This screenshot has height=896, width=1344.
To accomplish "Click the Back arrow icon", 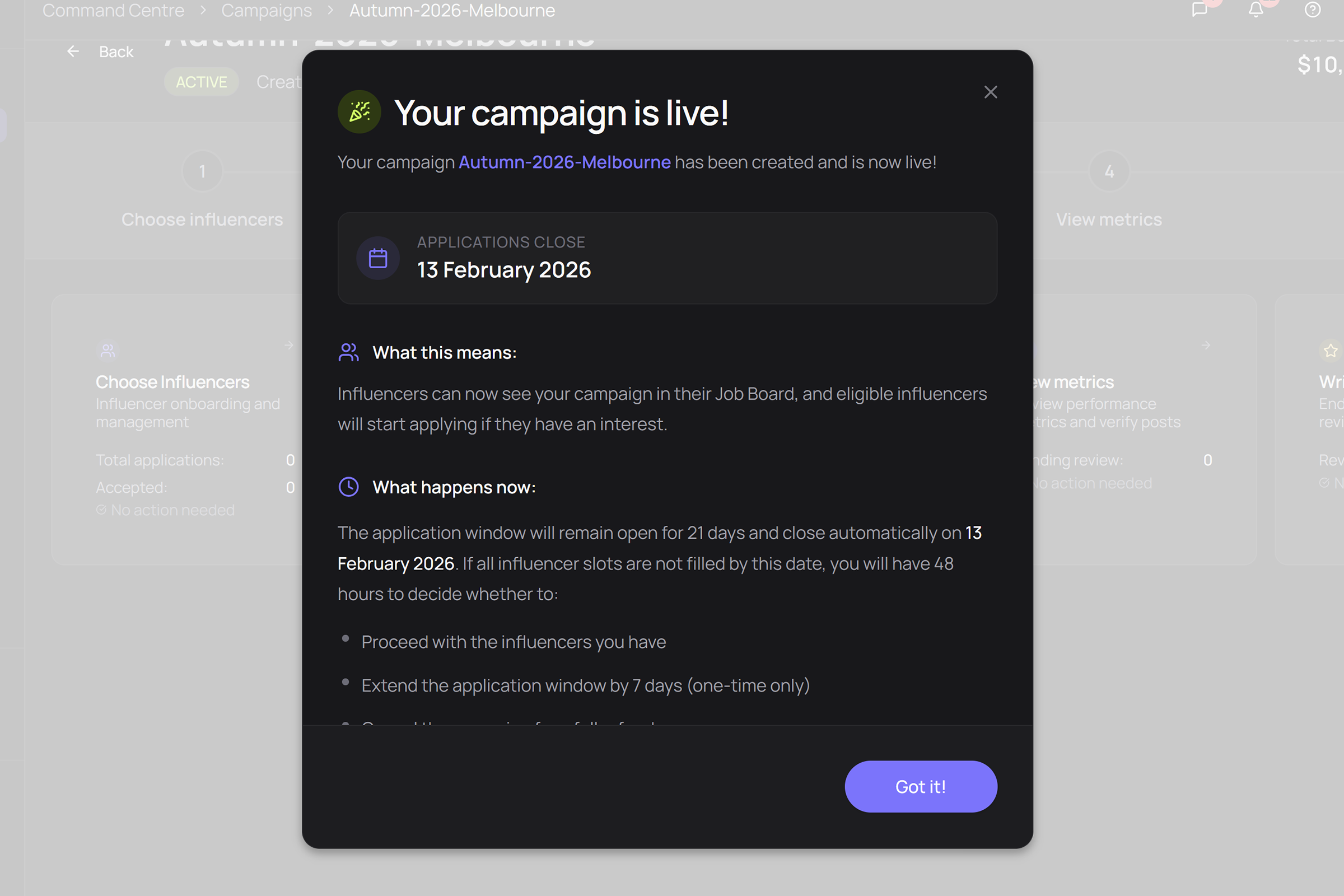I will (73, 52).
